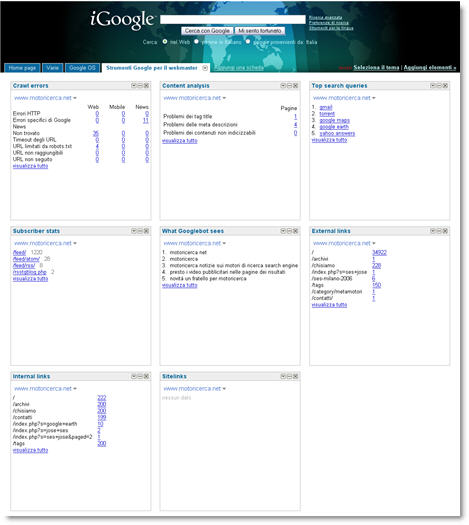Select the 'nel Web' search radio button

[165, 42]
